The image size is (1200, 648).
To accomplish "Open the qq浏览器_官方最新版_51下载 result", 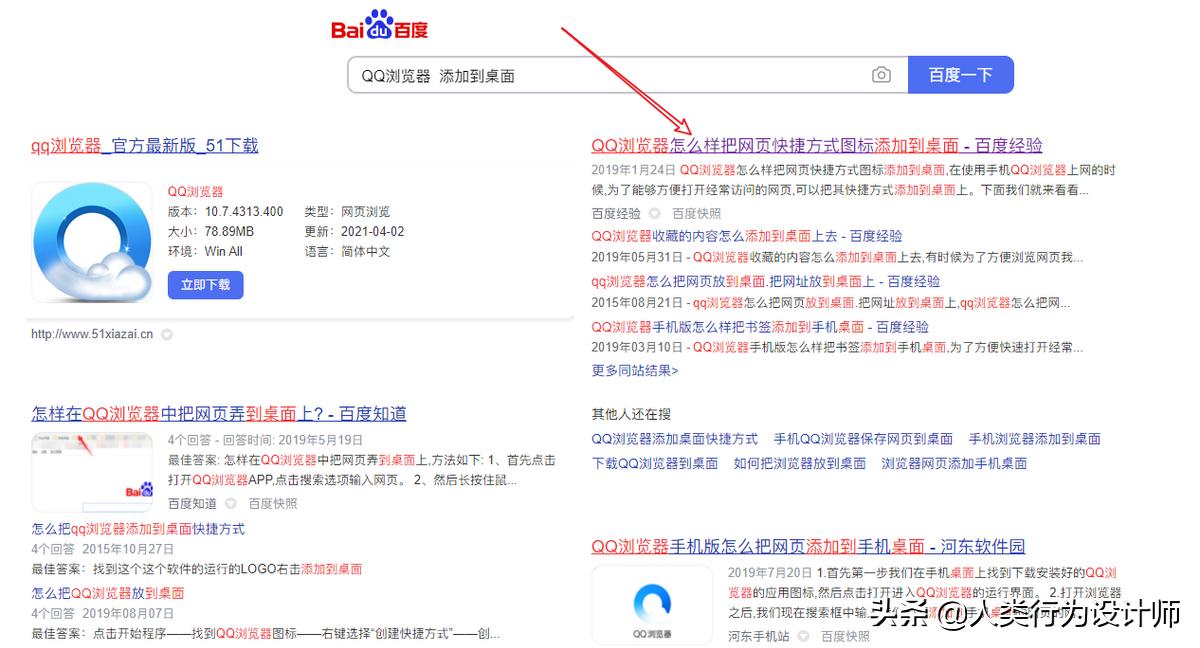I will (143, 145).
